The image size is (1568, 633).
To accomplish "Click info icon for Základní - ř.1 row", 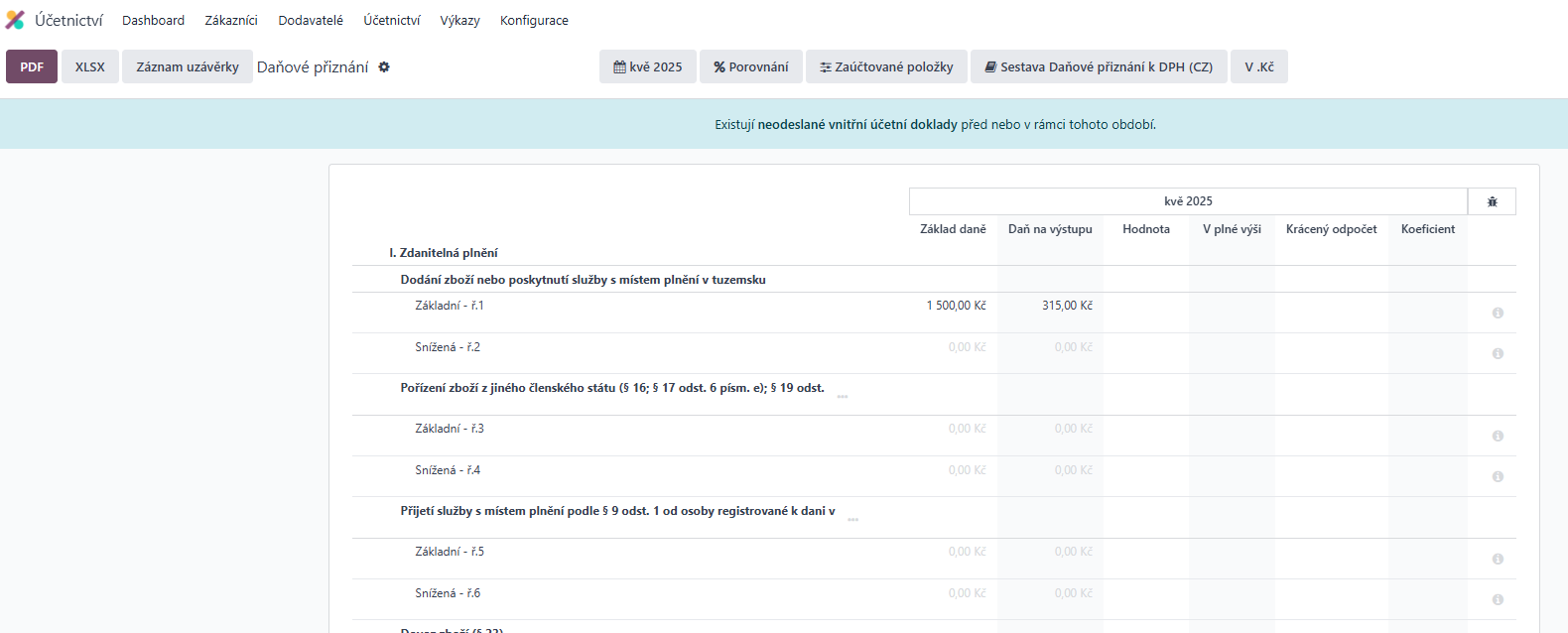I will [1498, 313].
